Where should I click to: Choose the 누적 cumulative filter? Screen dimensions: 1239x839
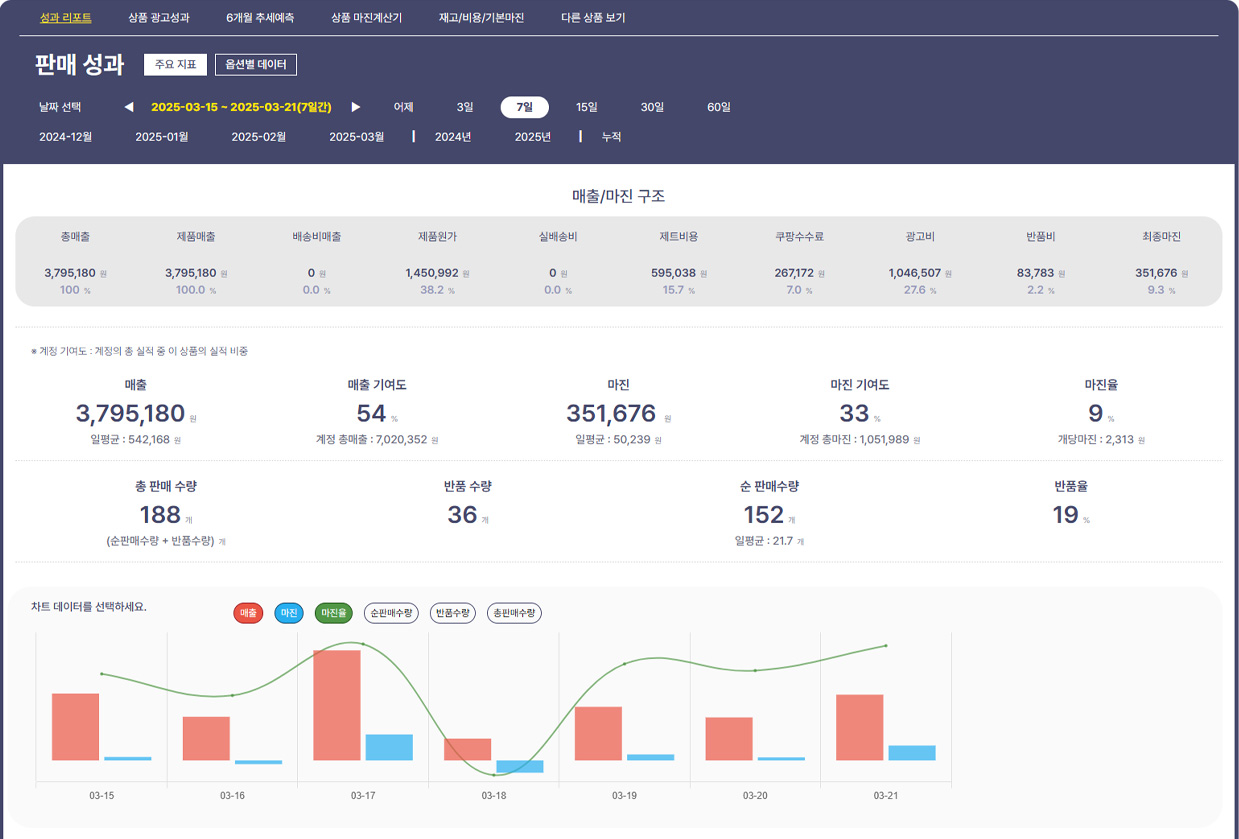coord(611,137)
